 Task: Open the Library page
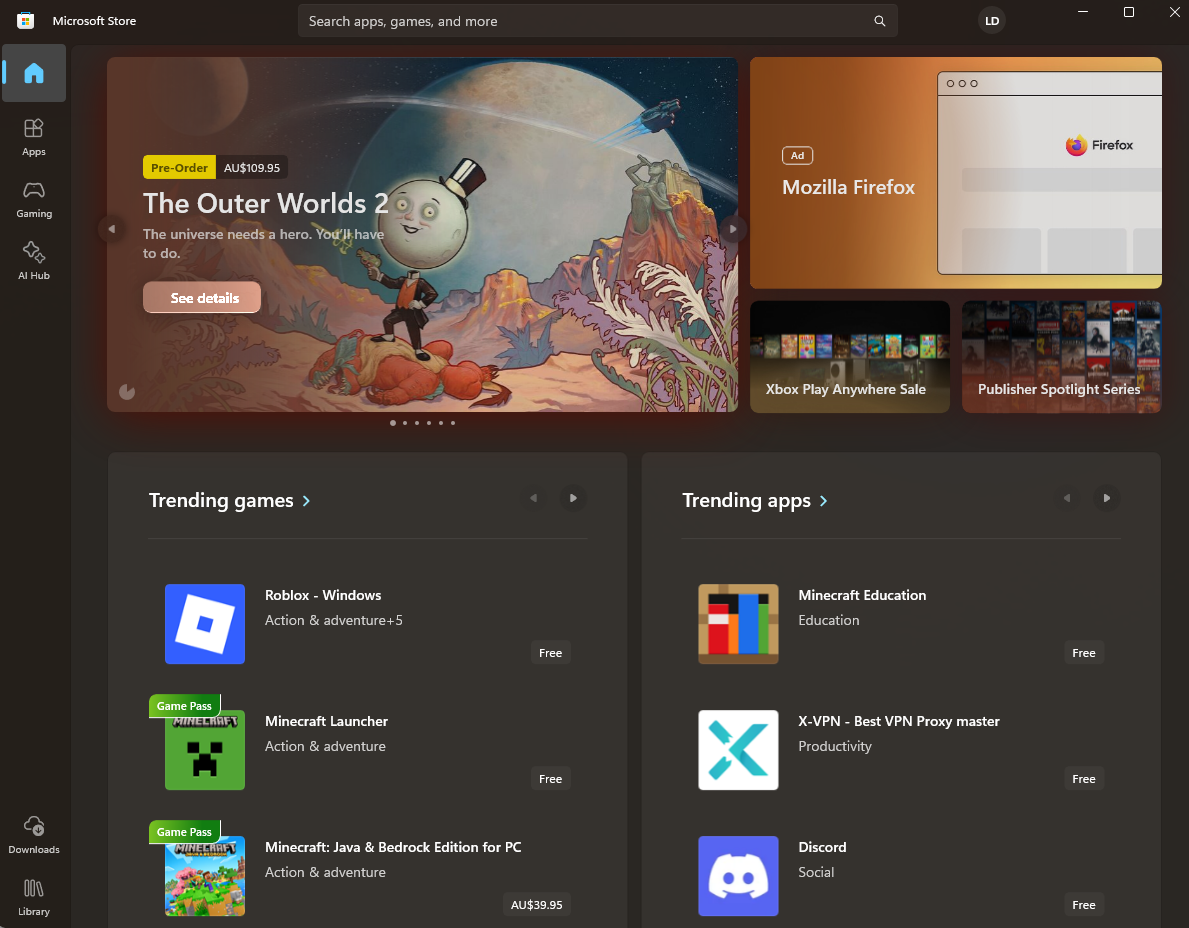click(x=34, y=896)
